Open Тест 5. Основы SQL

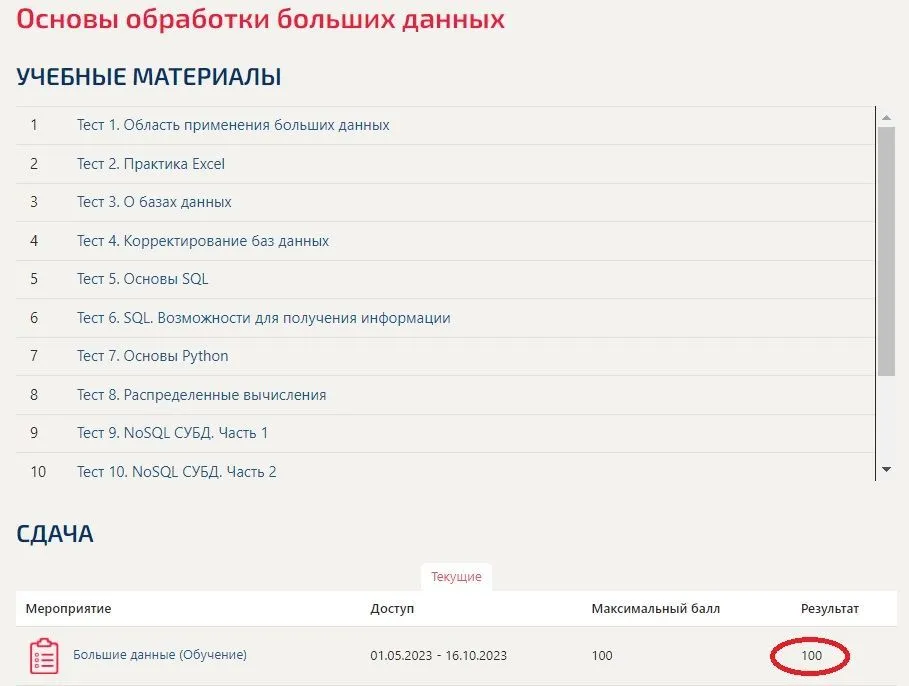(143, 279)
